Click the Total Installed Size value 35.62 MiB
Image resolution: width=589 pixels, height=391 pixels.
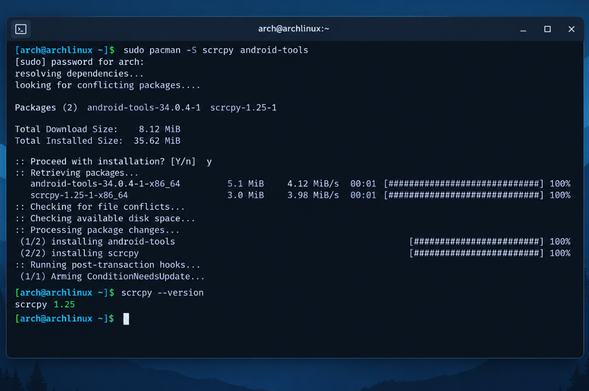coord(157,141)
